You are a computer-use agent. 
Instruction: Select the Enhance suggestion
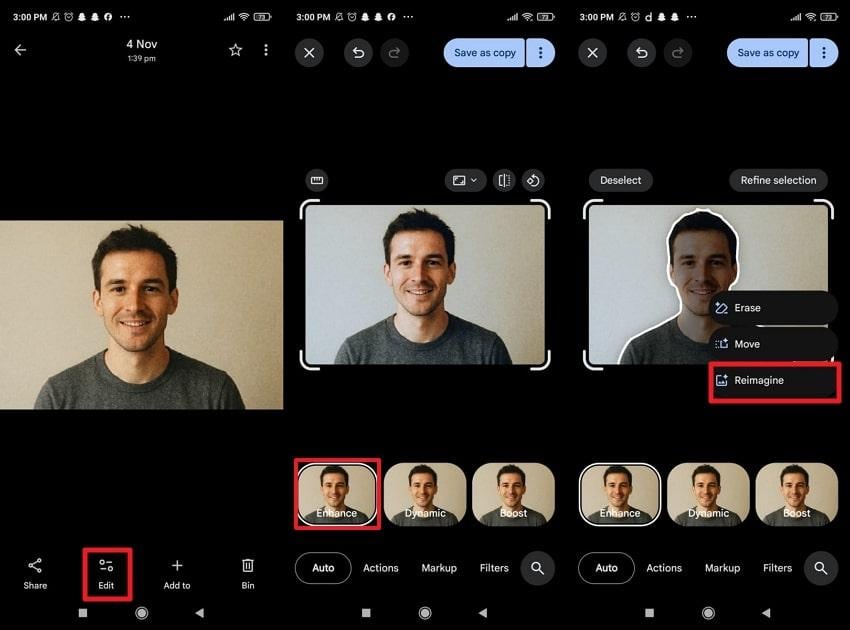[337, 493]
